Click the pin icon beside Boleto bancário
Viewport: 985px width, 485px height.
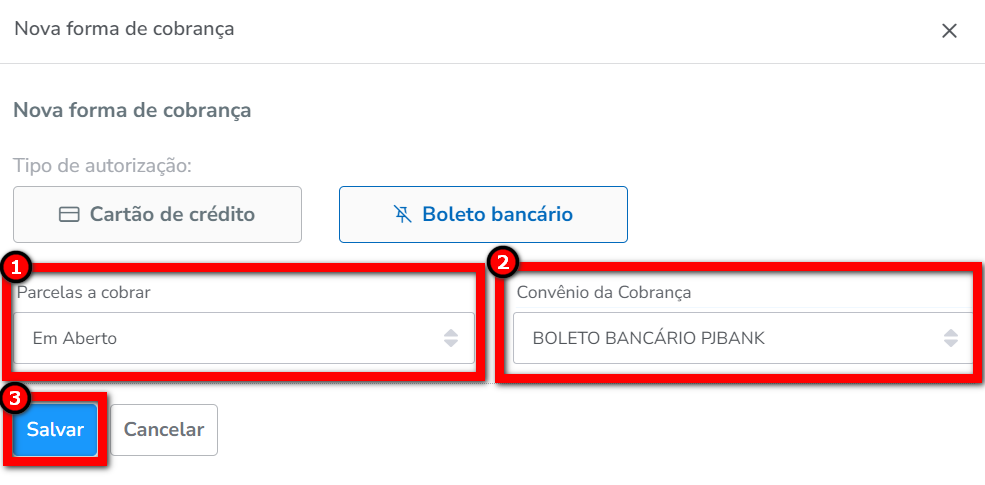coord(403,214)
